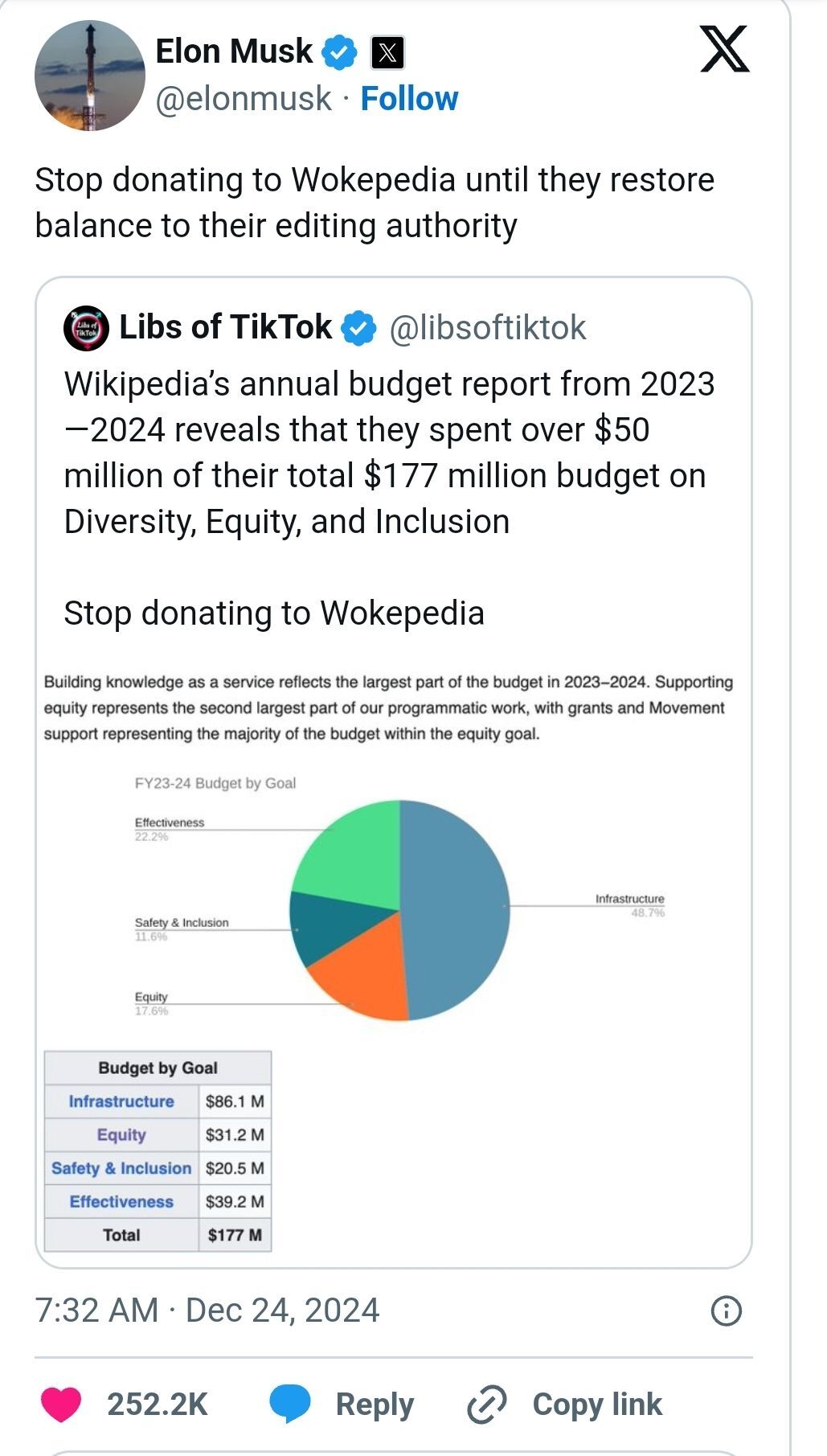Click the X logo in top right
The image size is (827, 1456).
724,50
